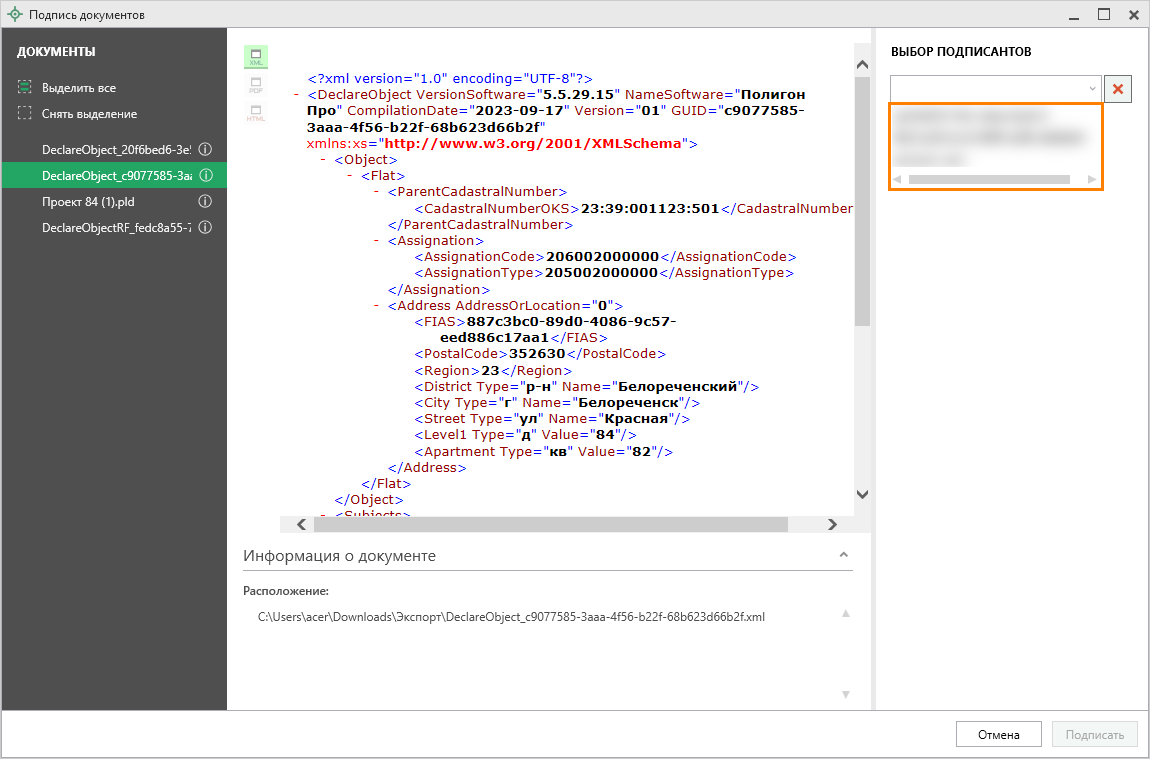Collapse the DeclareObject XML root node
Viewport: 1150px width, 759px height.
(x=297, y=95)
